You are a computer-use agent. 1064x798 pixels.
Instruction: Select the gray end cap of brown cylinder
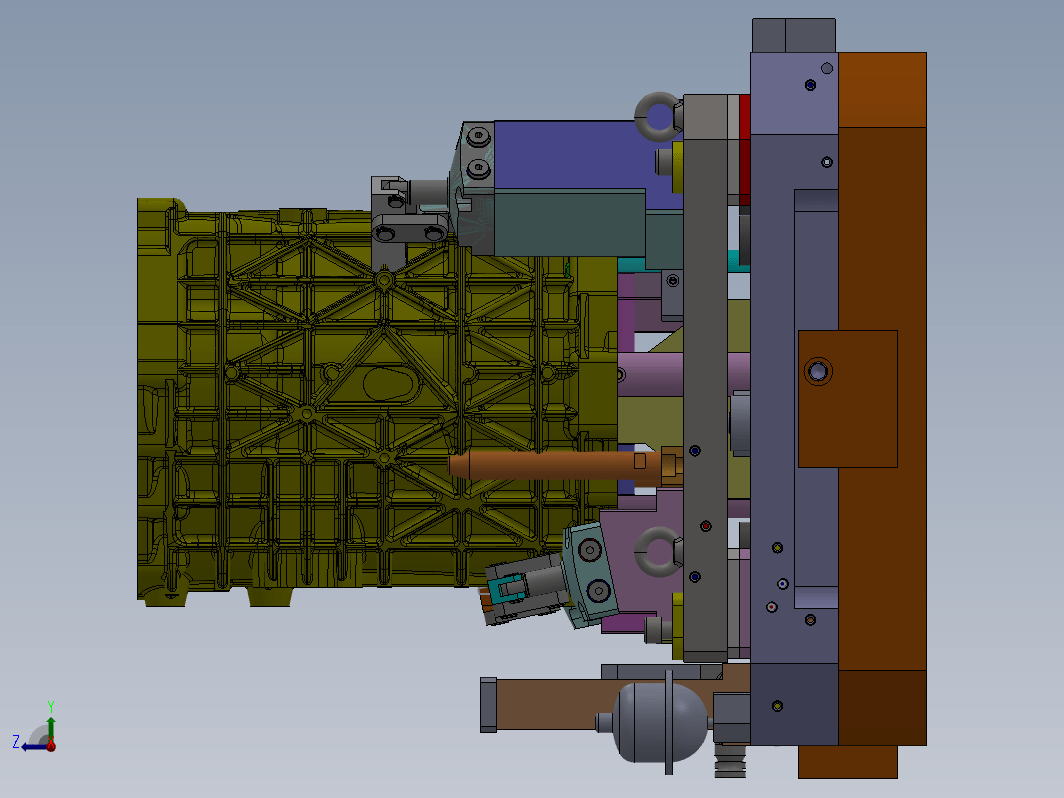pyautogui.click(x=488, y=704)
